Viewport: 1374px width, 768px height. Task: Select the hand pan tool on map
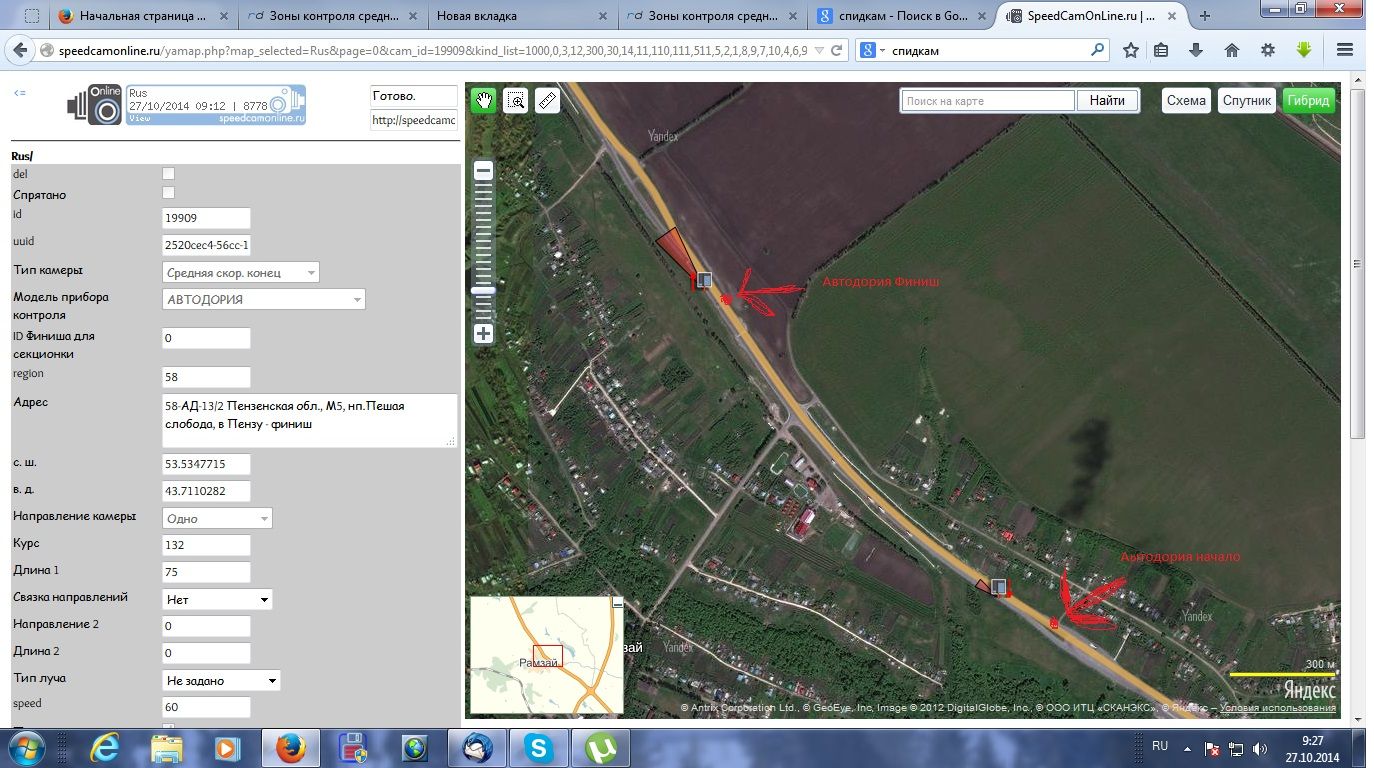tap(484, 100)
